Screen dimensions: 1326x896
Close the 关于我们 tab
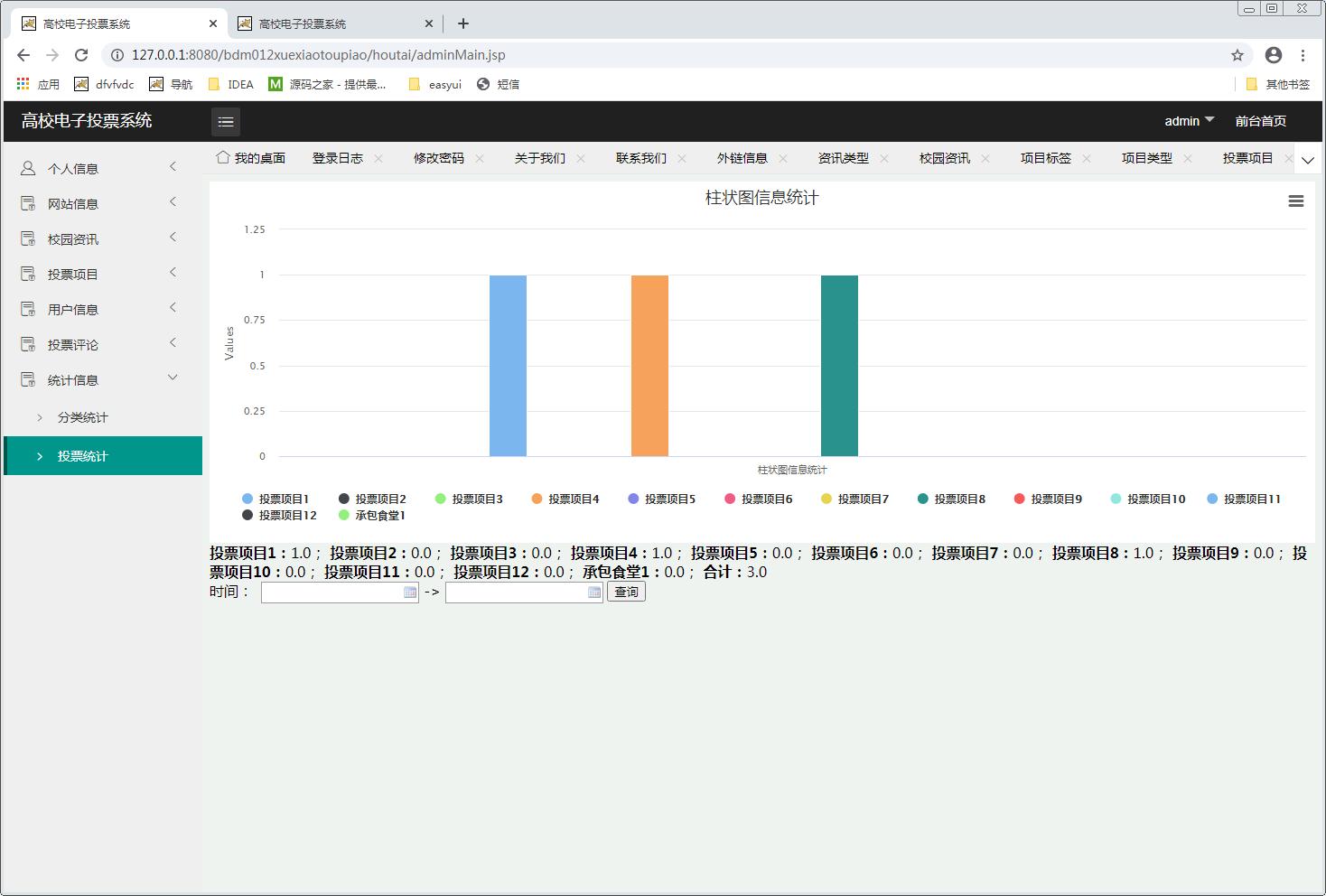(x=581, y=158)
